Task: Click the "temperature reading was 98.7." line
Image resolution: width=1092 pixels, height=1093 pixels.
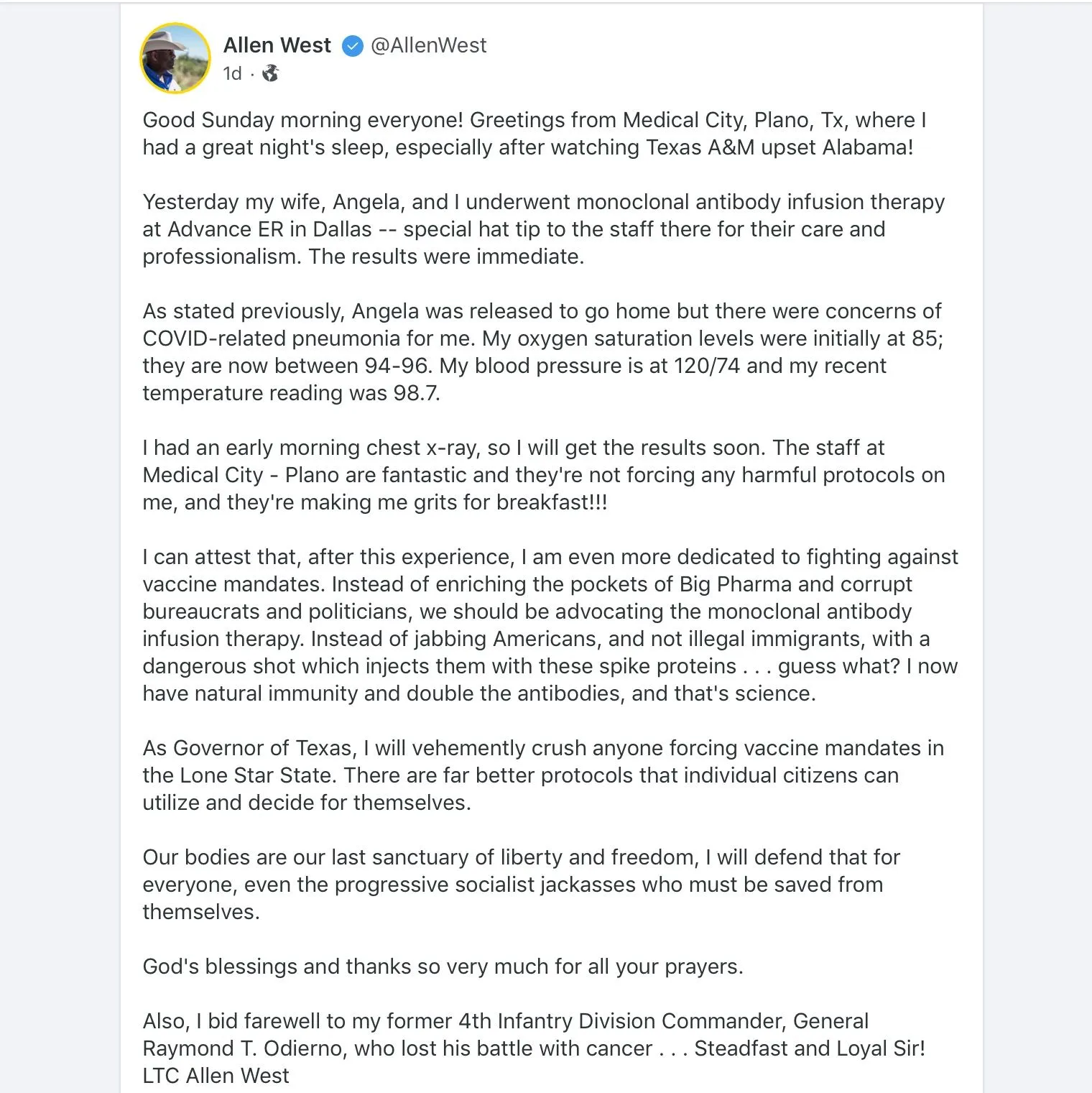Action: (291, 393)
